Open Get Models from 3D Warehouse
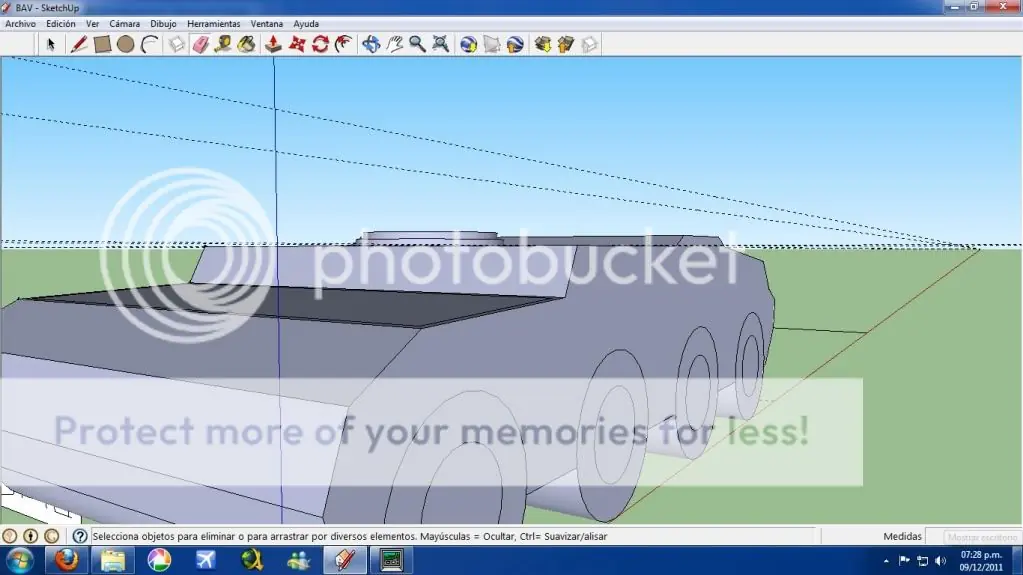 tap(542, 44)
